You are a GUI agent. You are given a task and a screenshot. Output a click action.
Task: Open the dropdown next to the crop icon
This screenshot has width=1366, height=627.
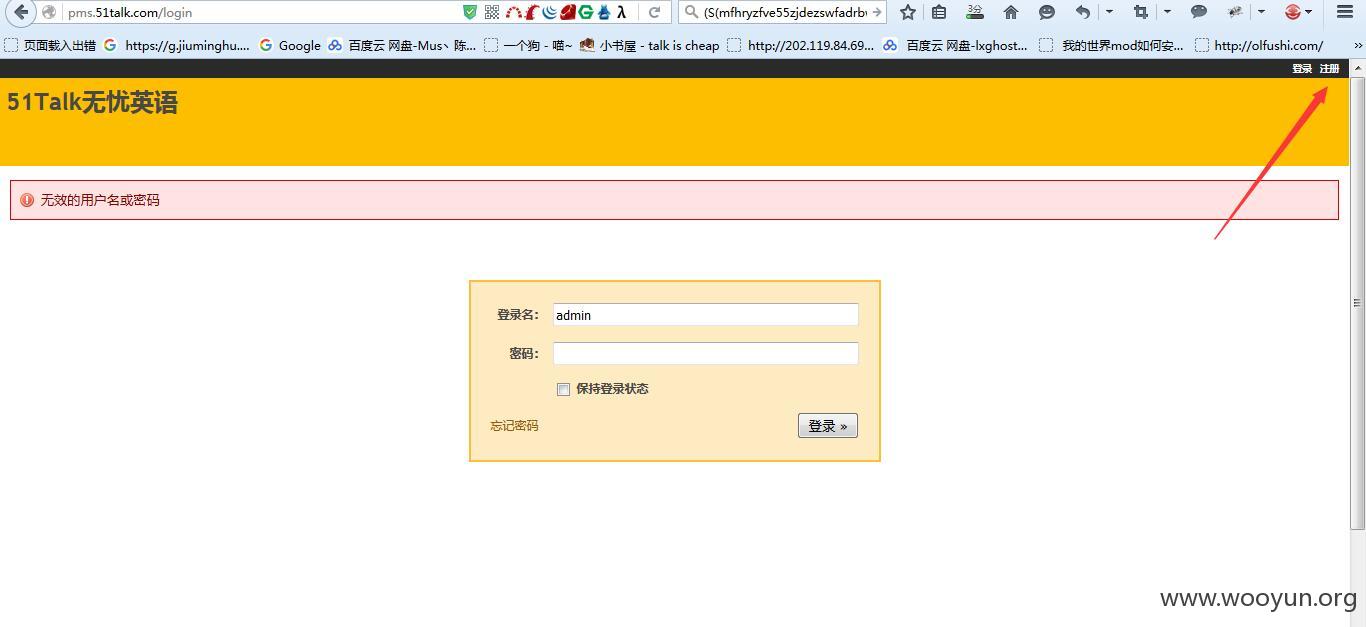click(x=1166, y=12)
